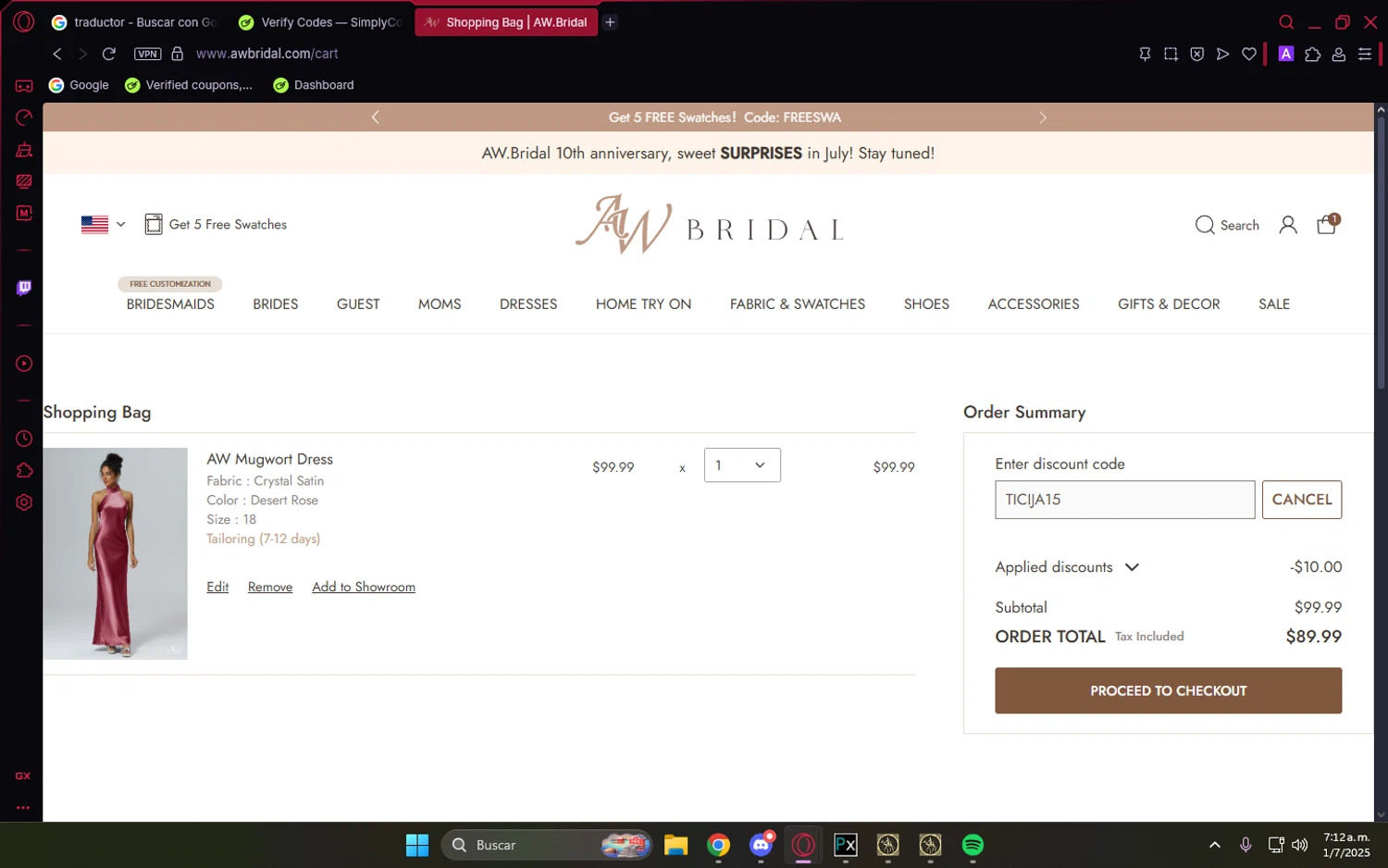1388x868 pixels.
Task: Click the GX control sidebar label
Action: point(23,775)
